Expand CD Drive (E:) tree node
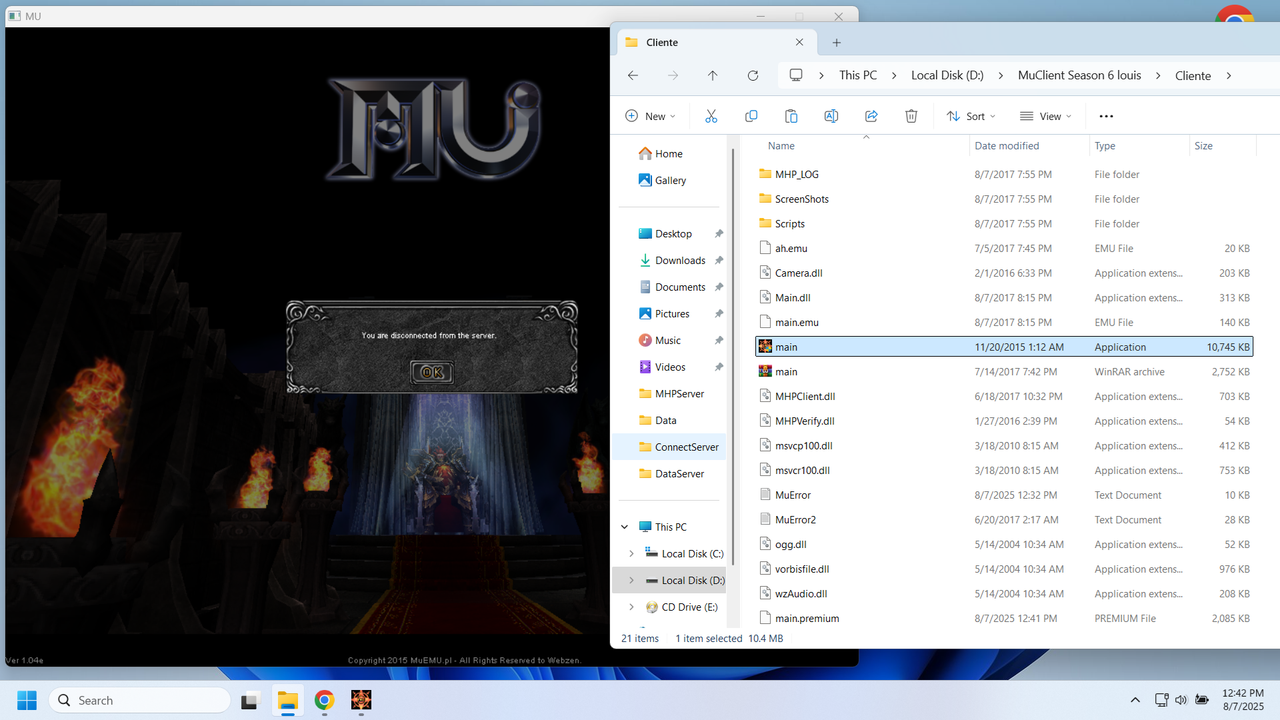Viewport: 1280px width, 720px height. [x=631, y=607]
